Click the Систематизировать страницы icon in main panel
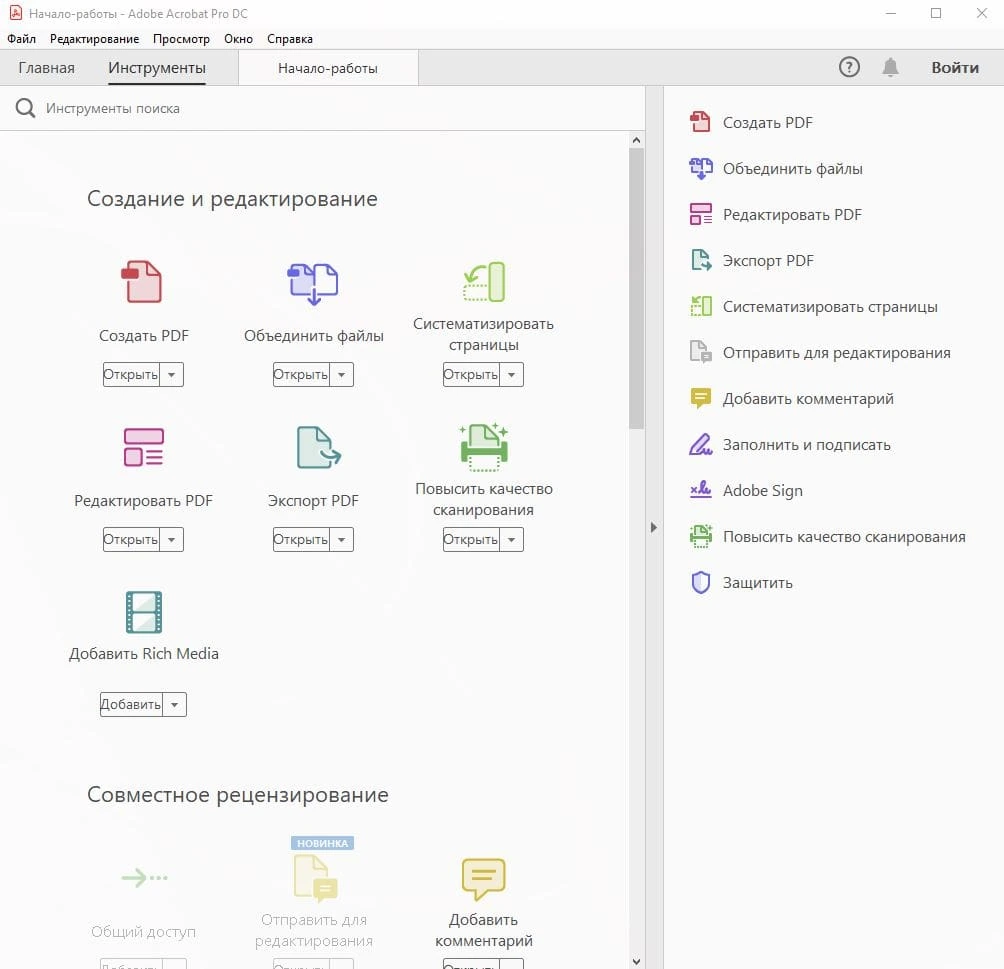 click(484, 282)
